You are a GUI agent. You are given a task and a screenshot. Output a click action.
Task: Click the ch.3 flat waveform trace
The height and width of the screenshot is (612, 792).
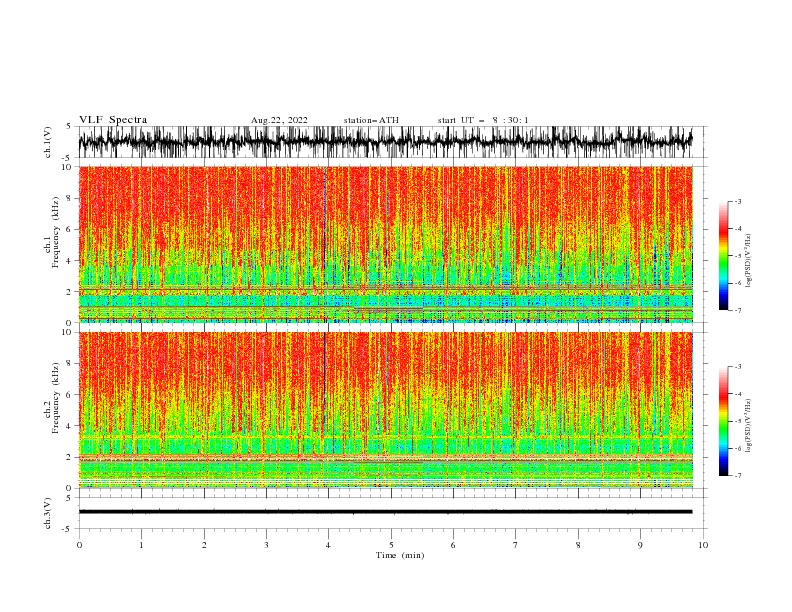[385, 512]
